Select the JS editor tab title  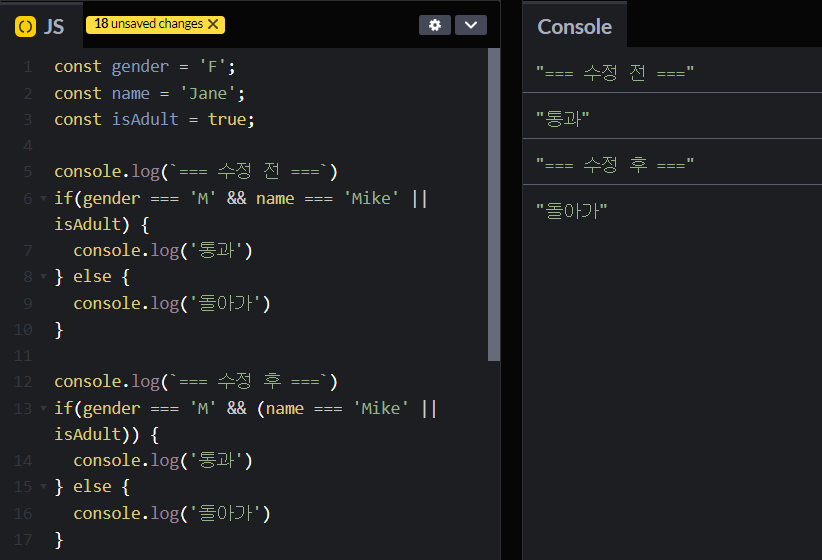53,27
